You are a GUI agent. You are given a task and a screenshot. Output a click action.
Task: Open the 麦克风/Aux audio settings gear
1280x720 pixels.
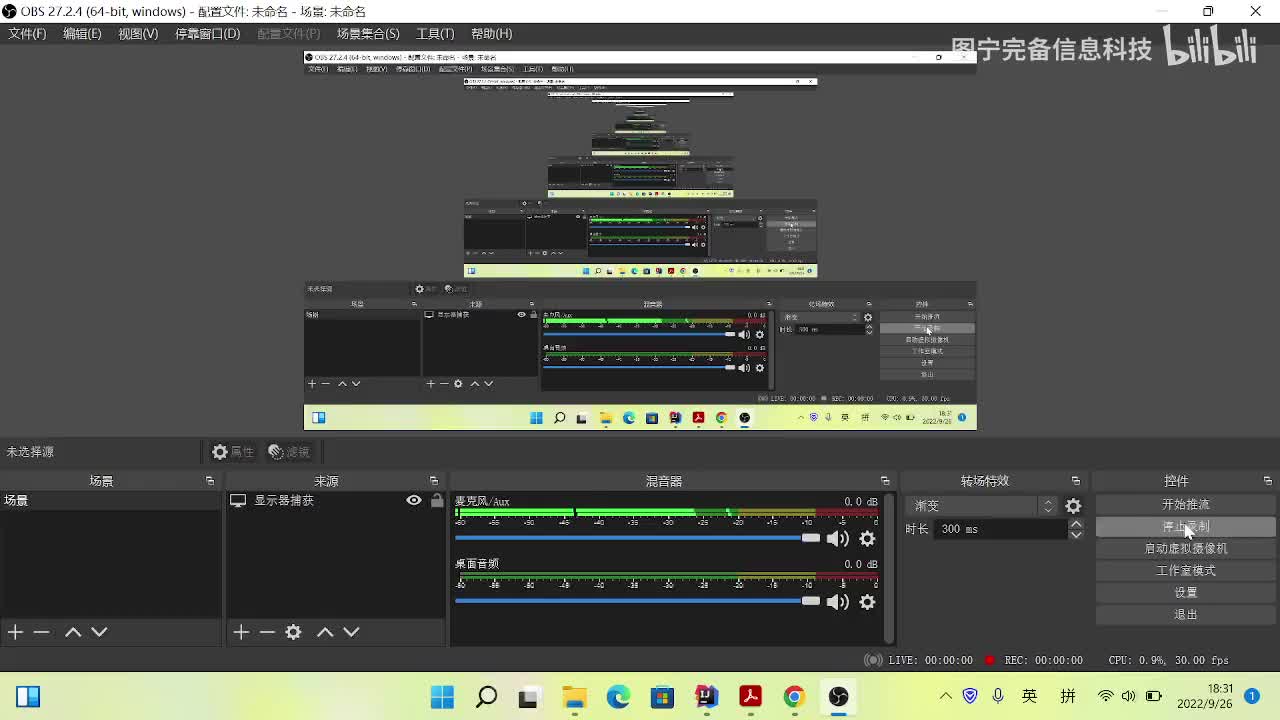pyautogui.click(x=867, y=539)
